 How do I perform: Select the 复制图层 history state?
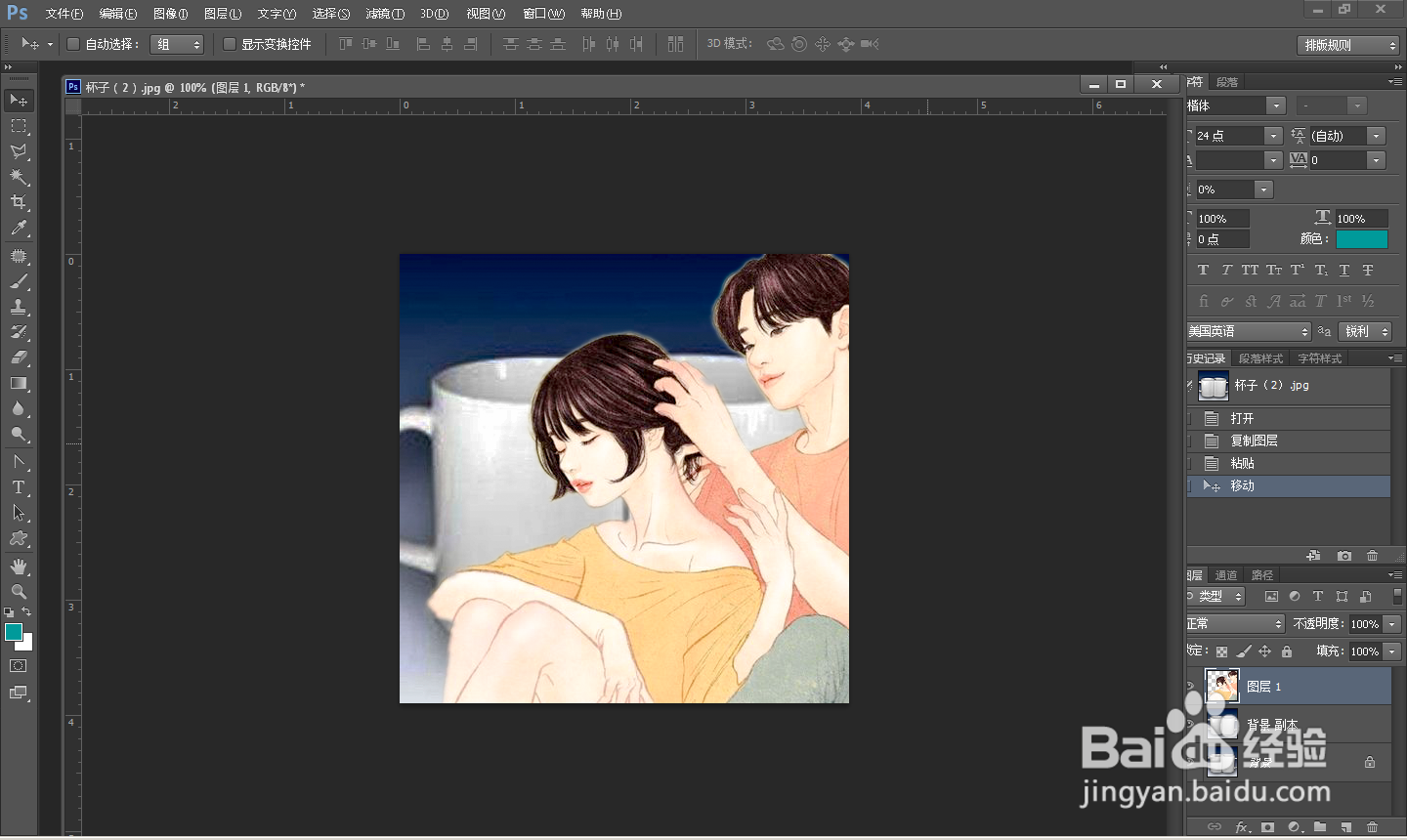point(1288,441)
